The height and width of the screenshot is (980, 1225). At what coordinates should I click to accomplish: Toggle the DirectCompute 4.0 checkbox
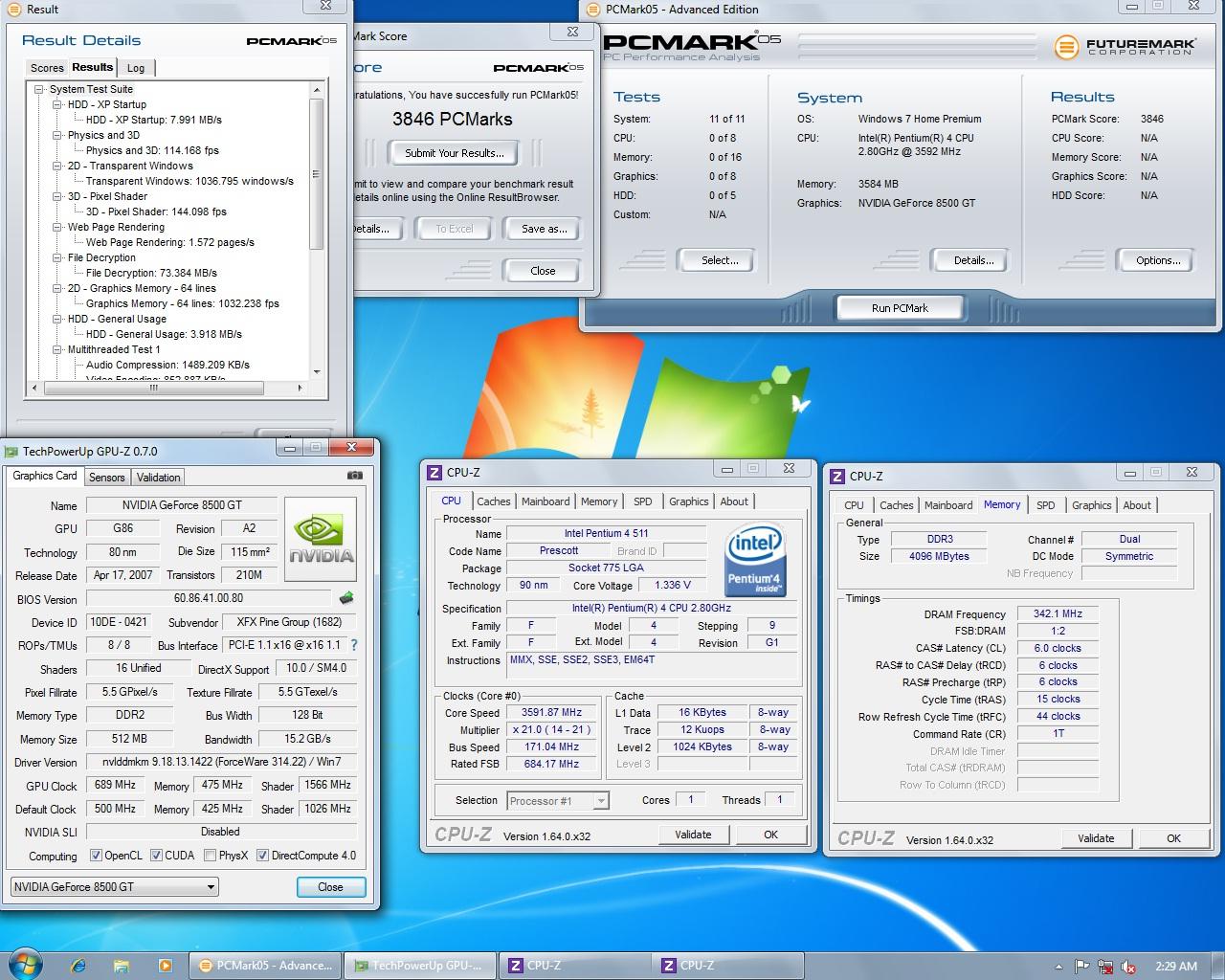(262, 856)
